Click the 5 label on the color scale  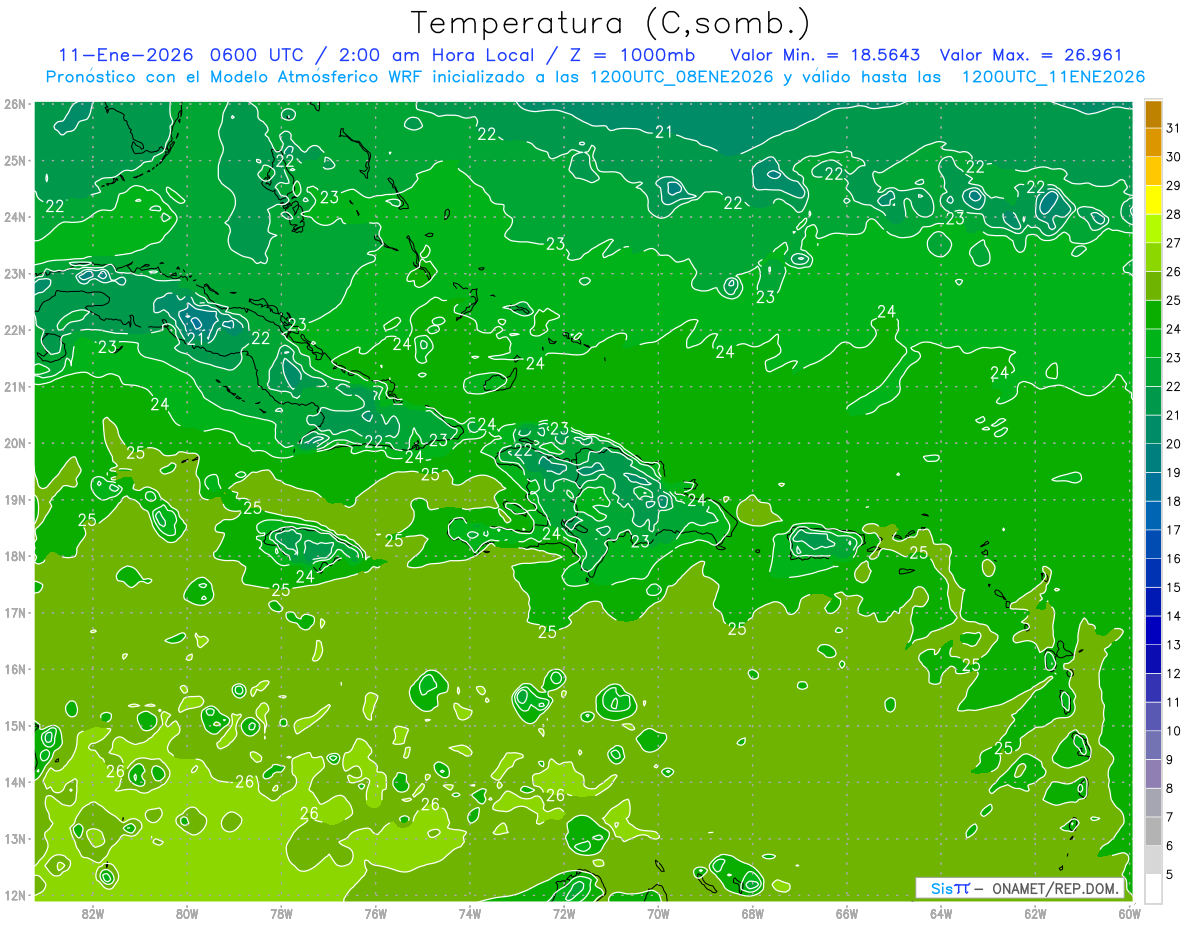(x=1170, y=874)
